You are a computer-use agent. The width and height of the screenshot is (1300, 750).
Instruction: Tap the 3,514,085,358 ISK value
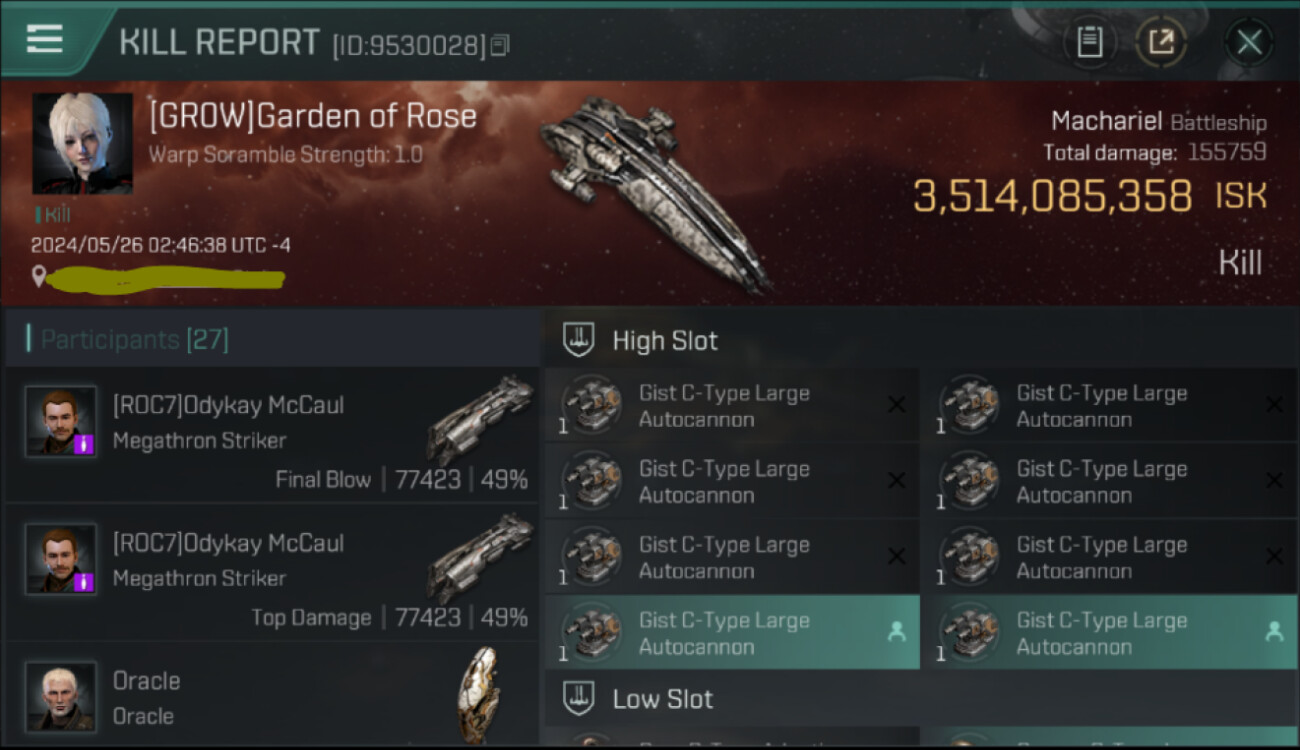pyautogui.click(x=1089, y=196)
